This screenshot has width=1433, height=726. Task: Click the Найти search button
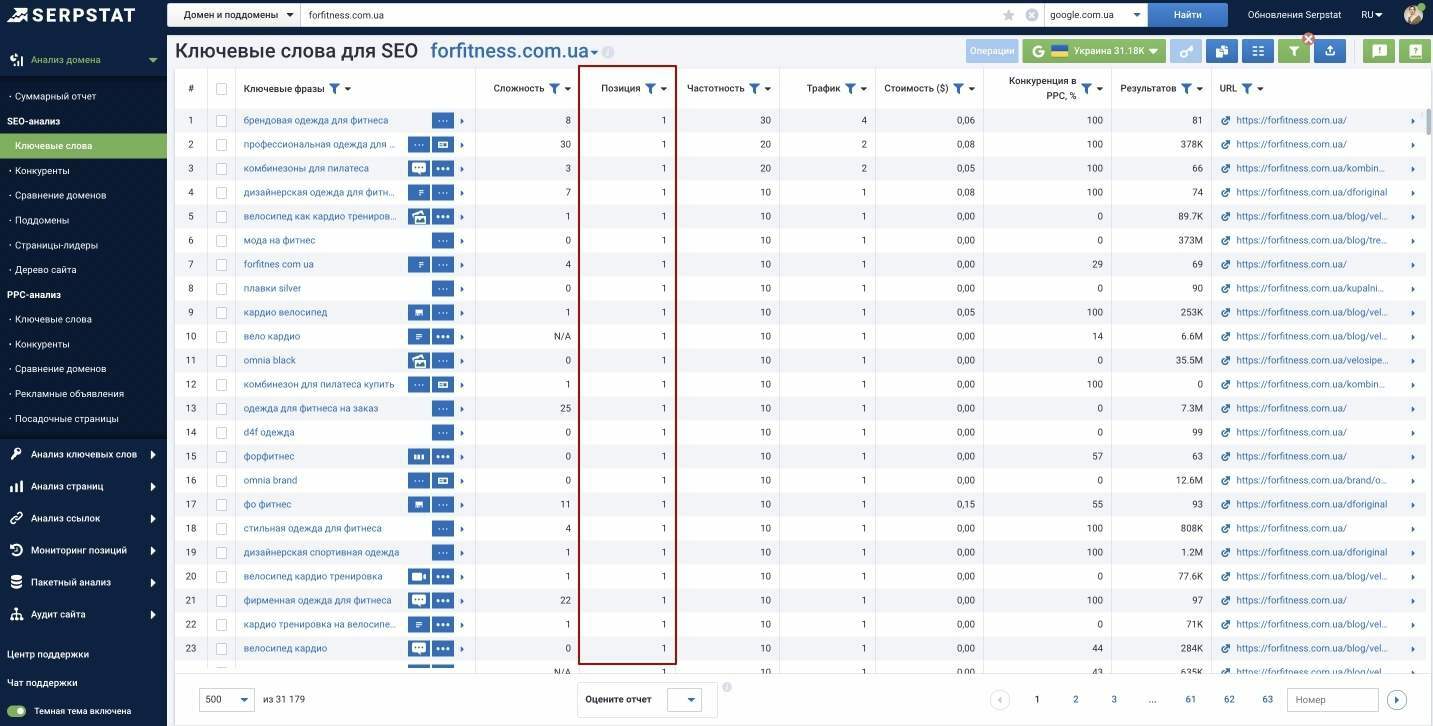pos(1188,15)
